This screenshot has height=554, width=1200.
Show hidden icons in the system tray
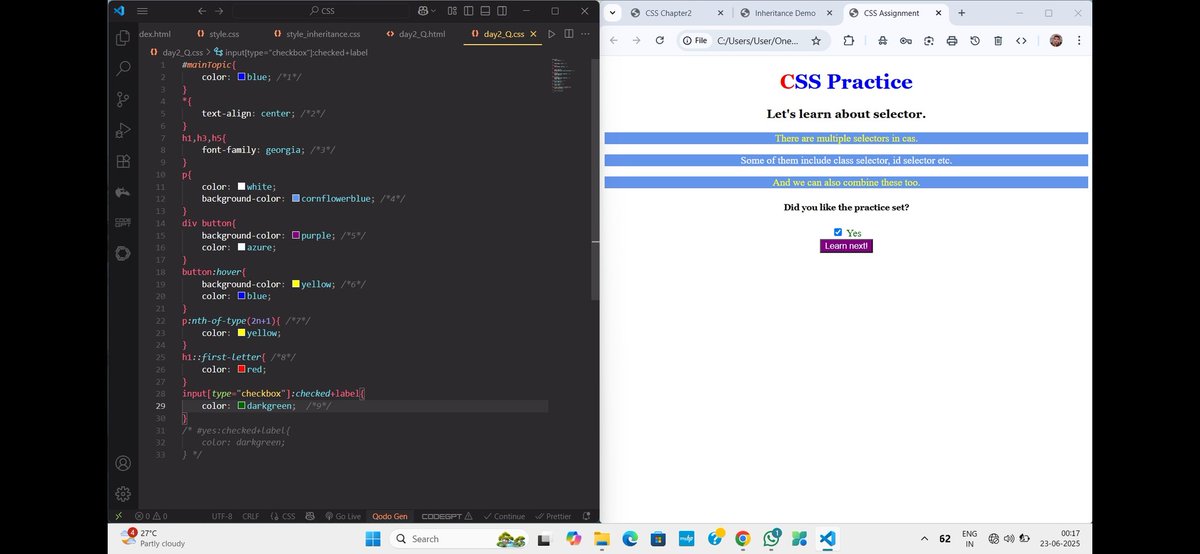pyautogui.click(x=923, y=538)
